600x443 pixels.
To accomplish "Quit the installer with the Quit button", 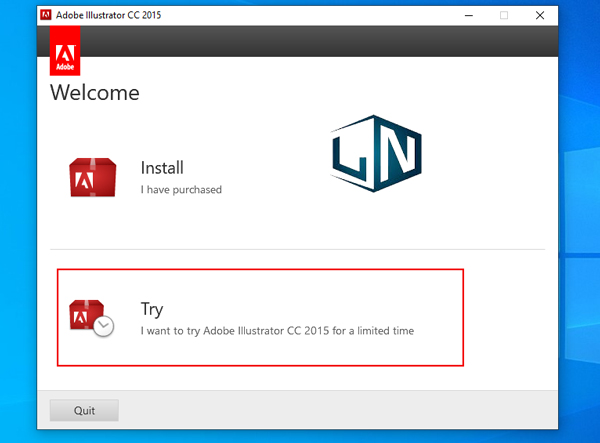I will coord(84,410).
